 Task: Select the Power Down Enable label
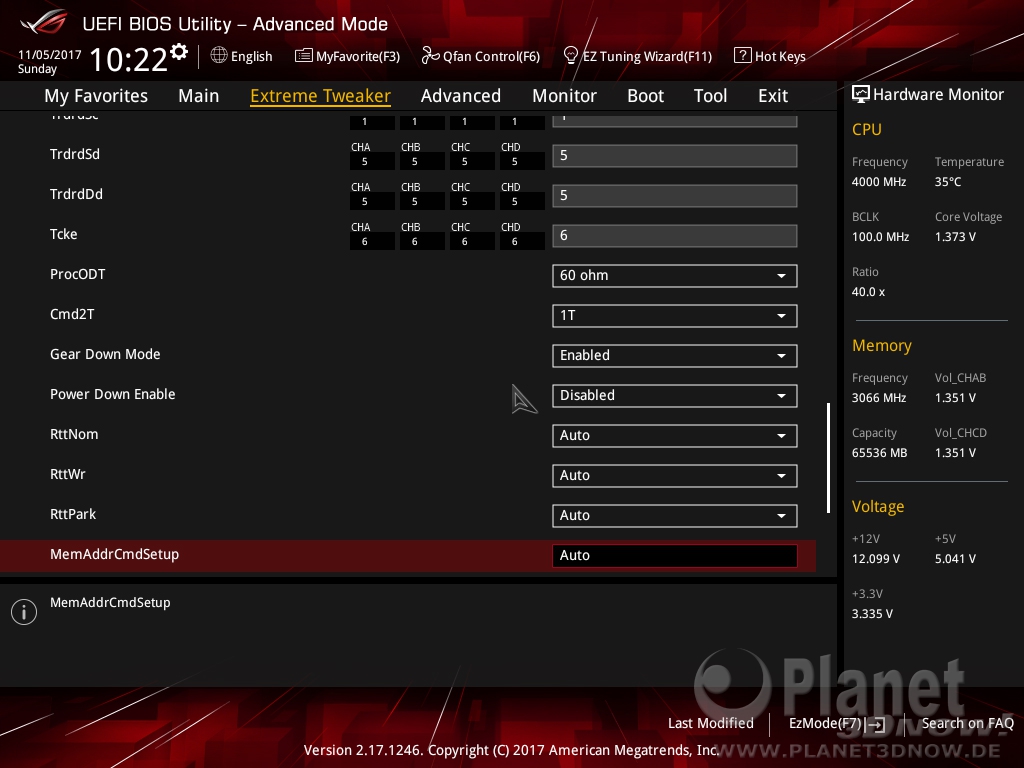(112, 394)
